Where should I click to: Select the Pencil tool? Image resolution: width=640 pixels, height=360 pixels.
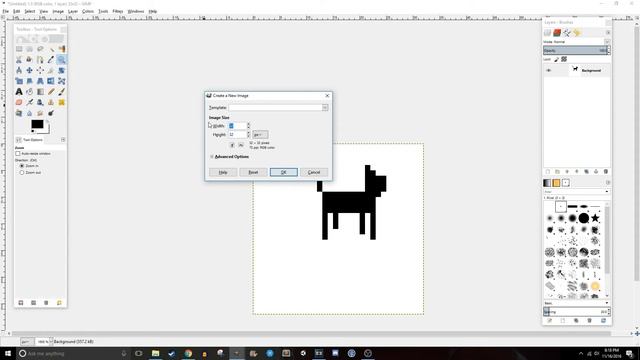point(51,91)
